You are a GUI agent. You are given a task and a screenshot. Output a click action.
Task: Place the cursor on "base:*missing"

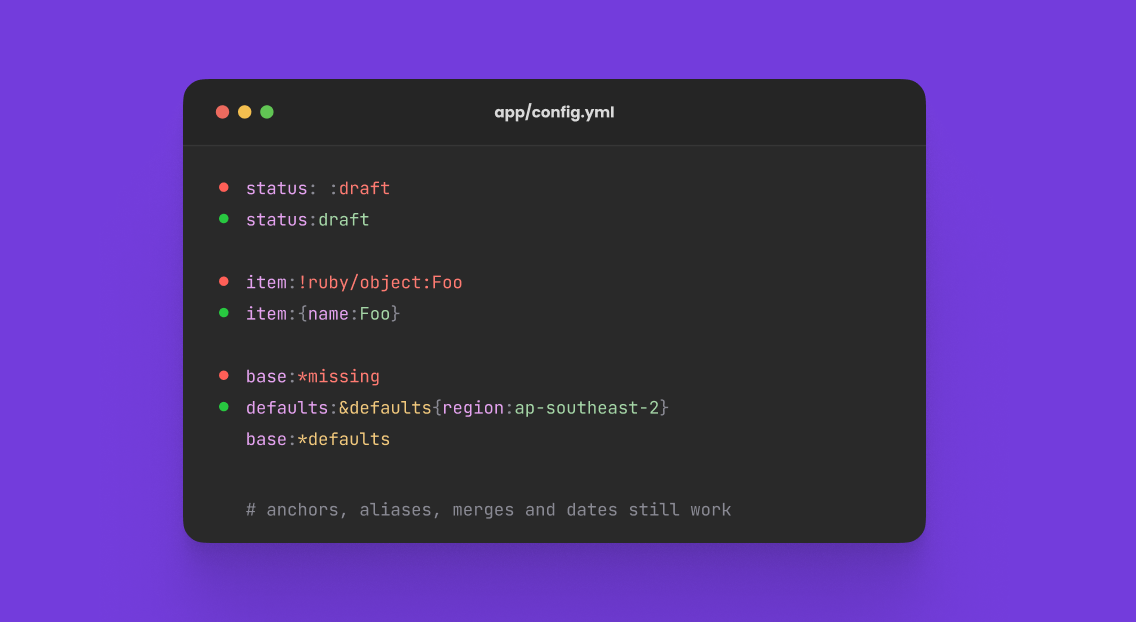313,377
